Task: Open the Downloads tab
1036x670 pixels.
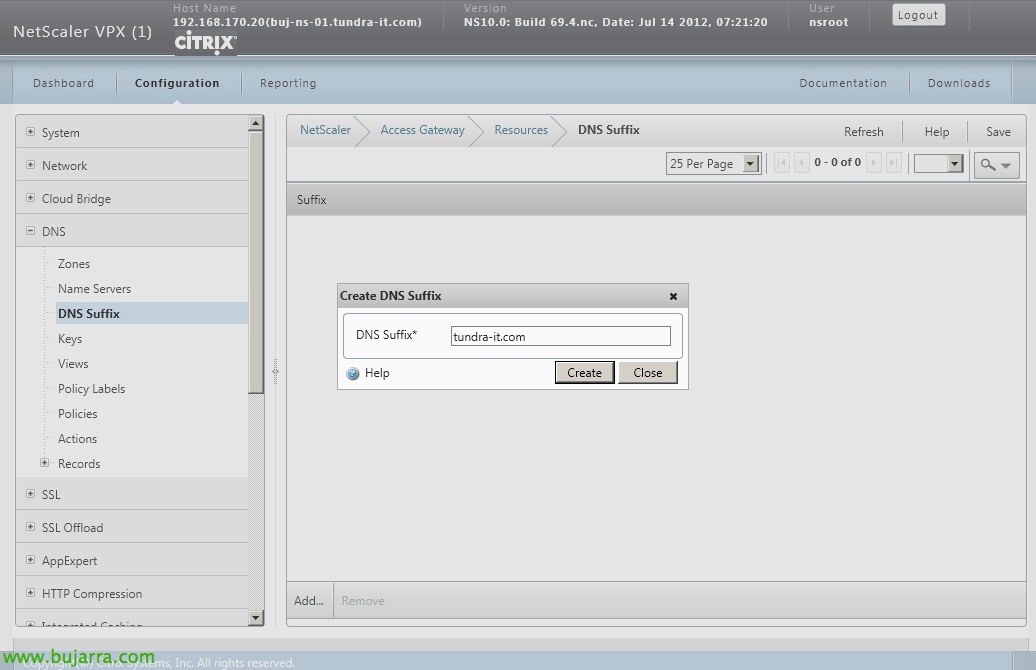Action: point(959,83)
